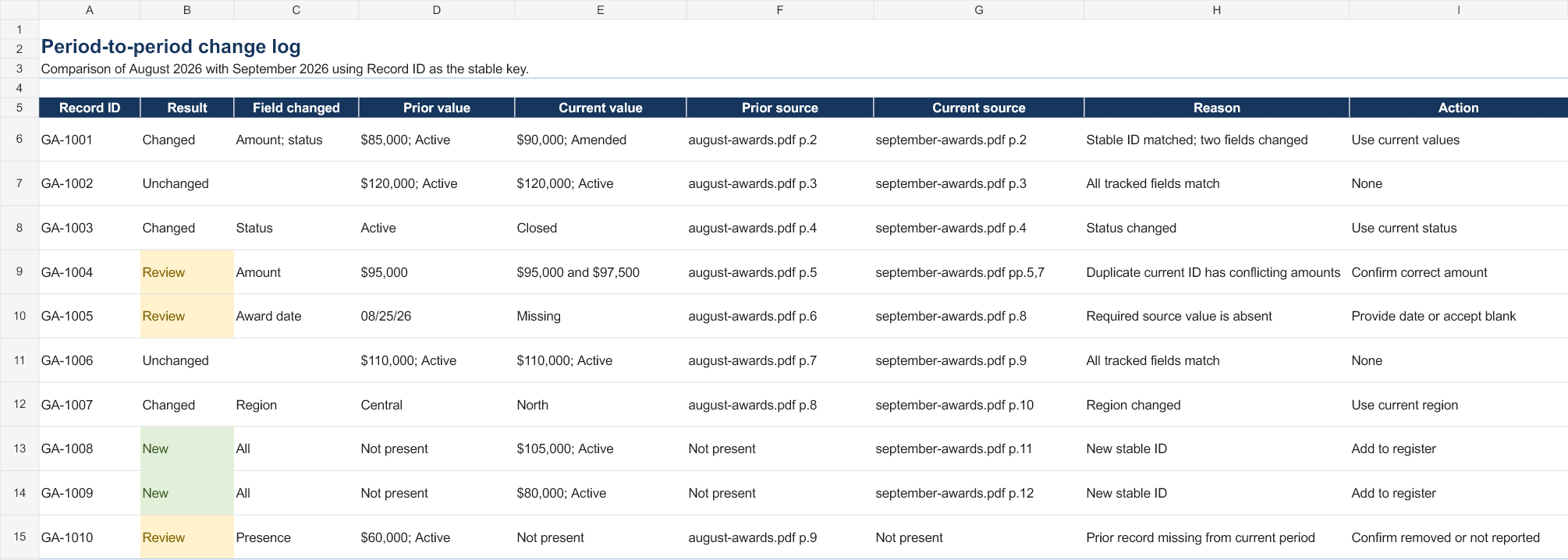
Task: Click 'Required source value is absent'
Action: [x=1217, y=316]
